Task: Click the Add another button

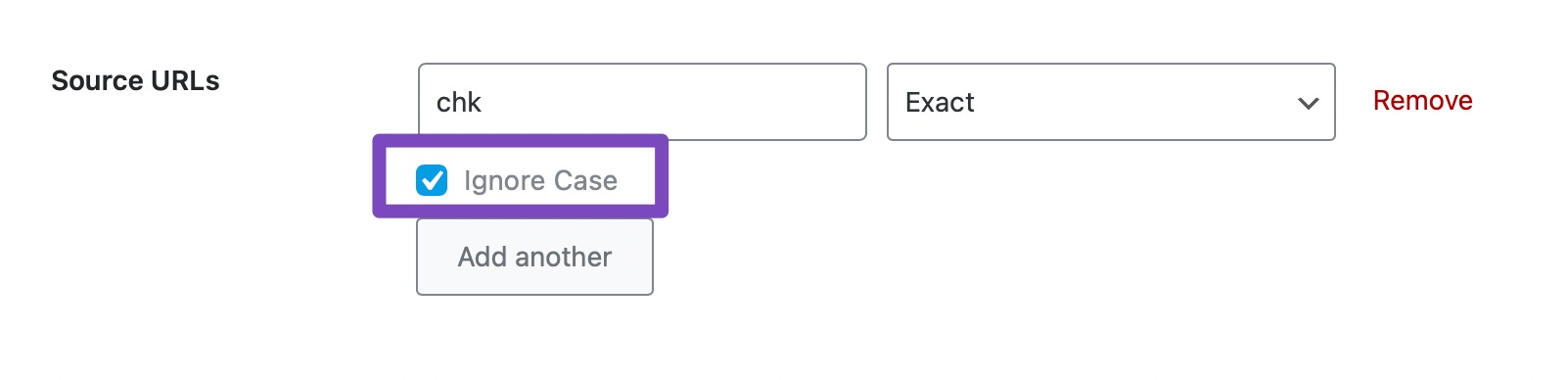Action: (534, 257)
